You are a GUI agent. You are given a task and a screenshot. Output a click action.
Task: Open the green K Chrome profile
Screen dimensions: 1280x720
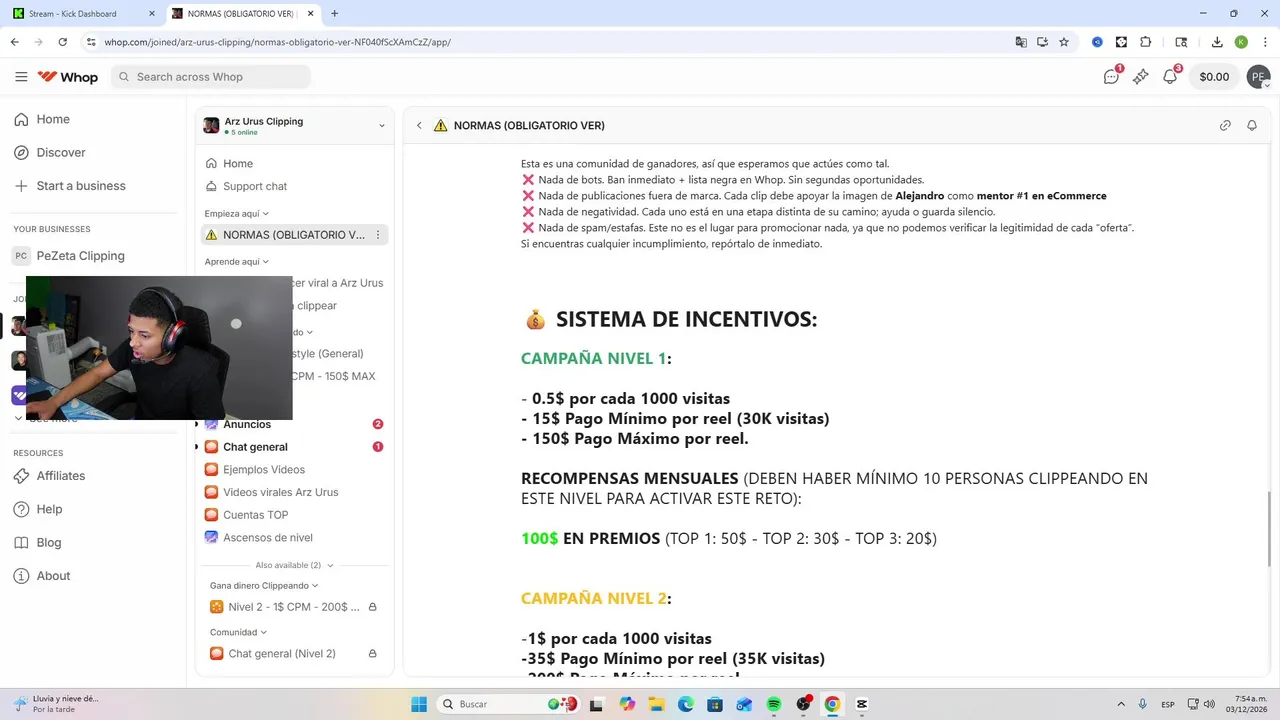point(1241,42)
